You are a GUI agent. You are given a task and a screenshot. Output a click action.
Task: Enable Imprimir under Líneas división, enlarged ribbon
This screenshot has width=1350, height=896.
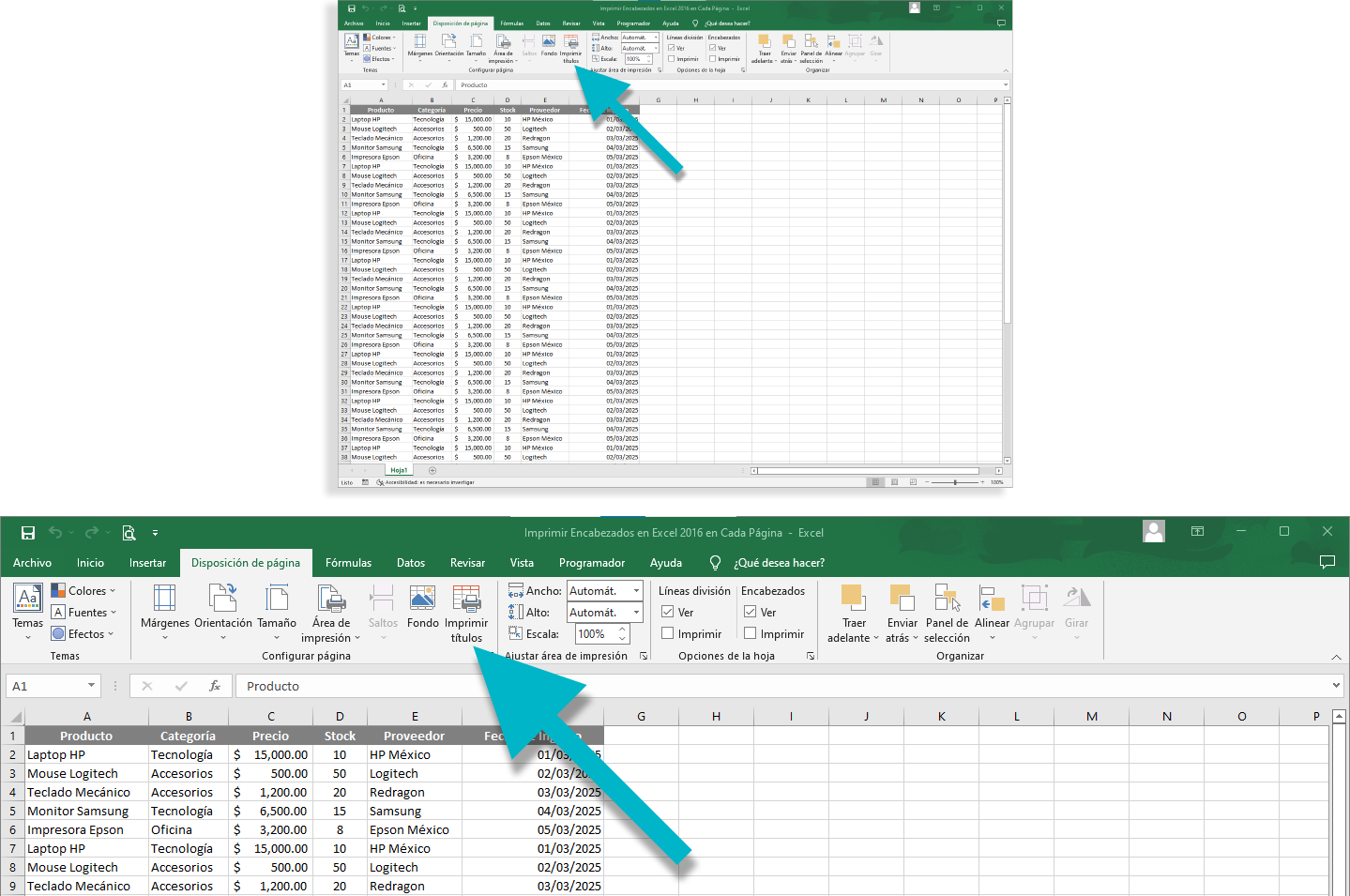(x=668, y=633)
